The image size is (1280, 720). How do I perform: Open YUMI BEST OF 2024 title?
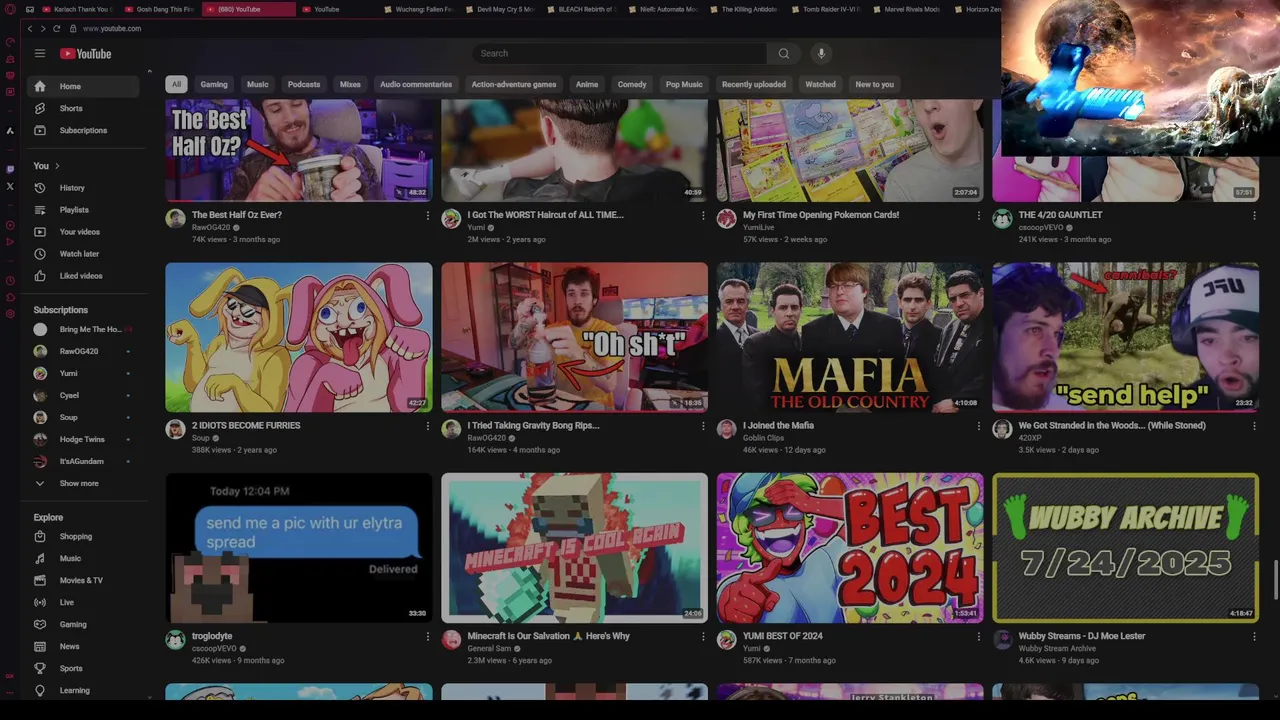point(783,636)
